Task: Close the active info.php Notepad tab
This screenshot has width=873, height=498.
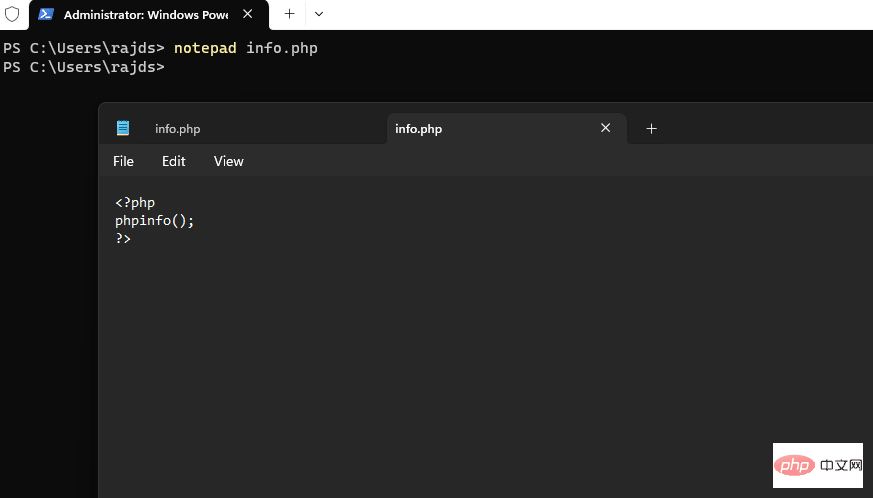Action: 605,128
